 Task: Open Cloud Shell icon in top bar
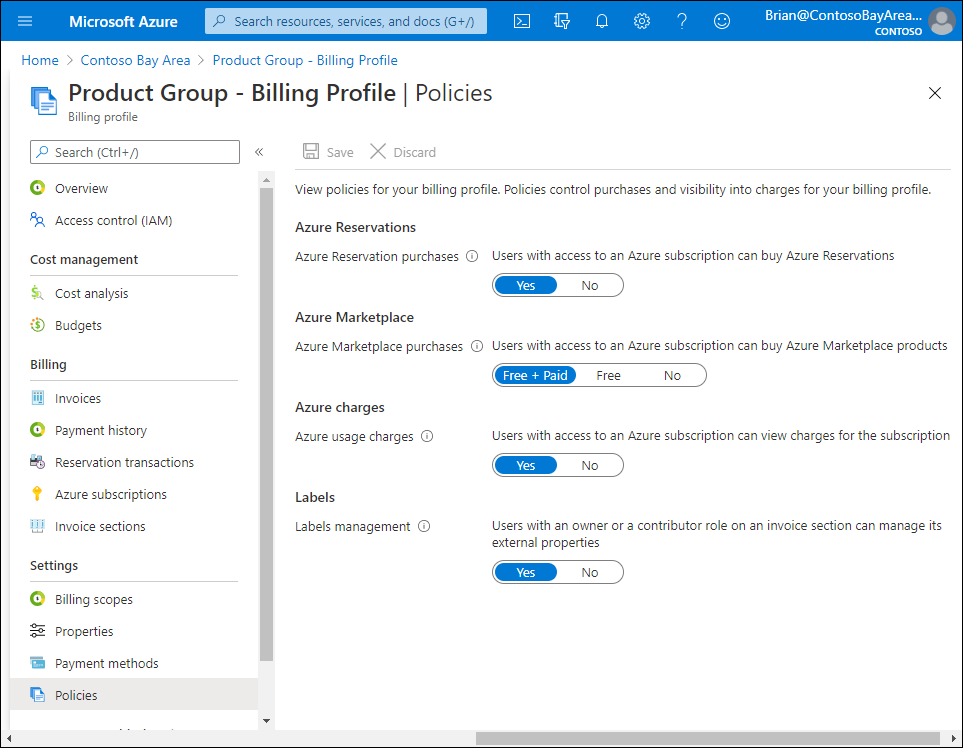pyautogui.click(x=522, y=21)
